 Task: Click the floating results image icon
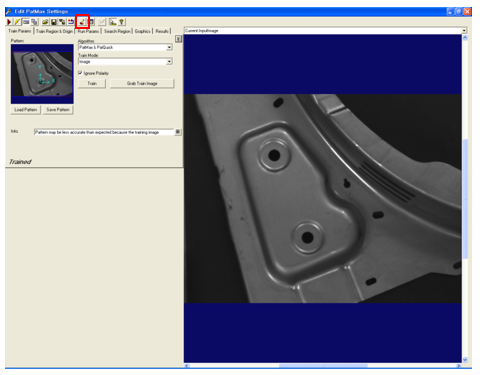point(113,22)
